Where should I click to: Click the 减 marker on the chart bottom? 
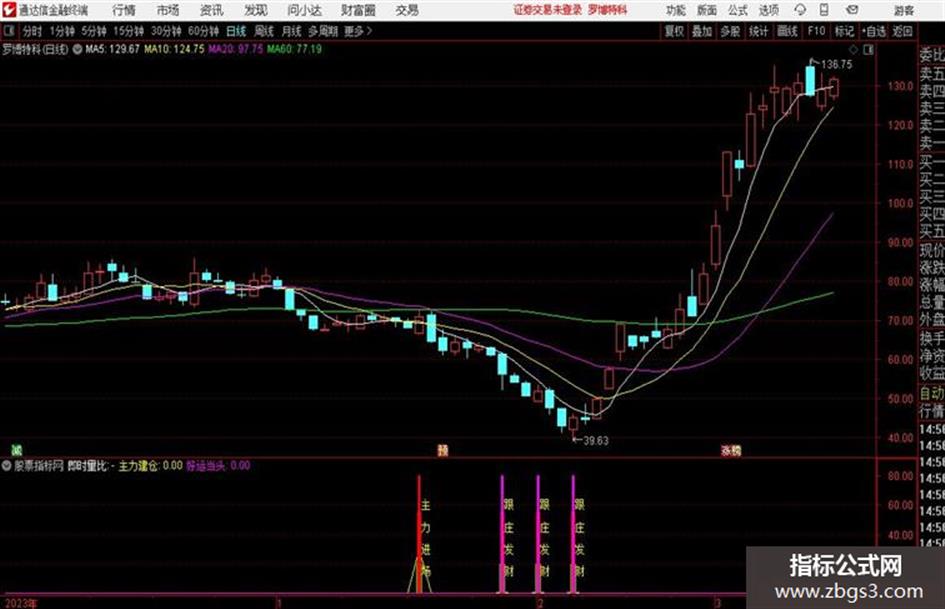tap(17, 450)
